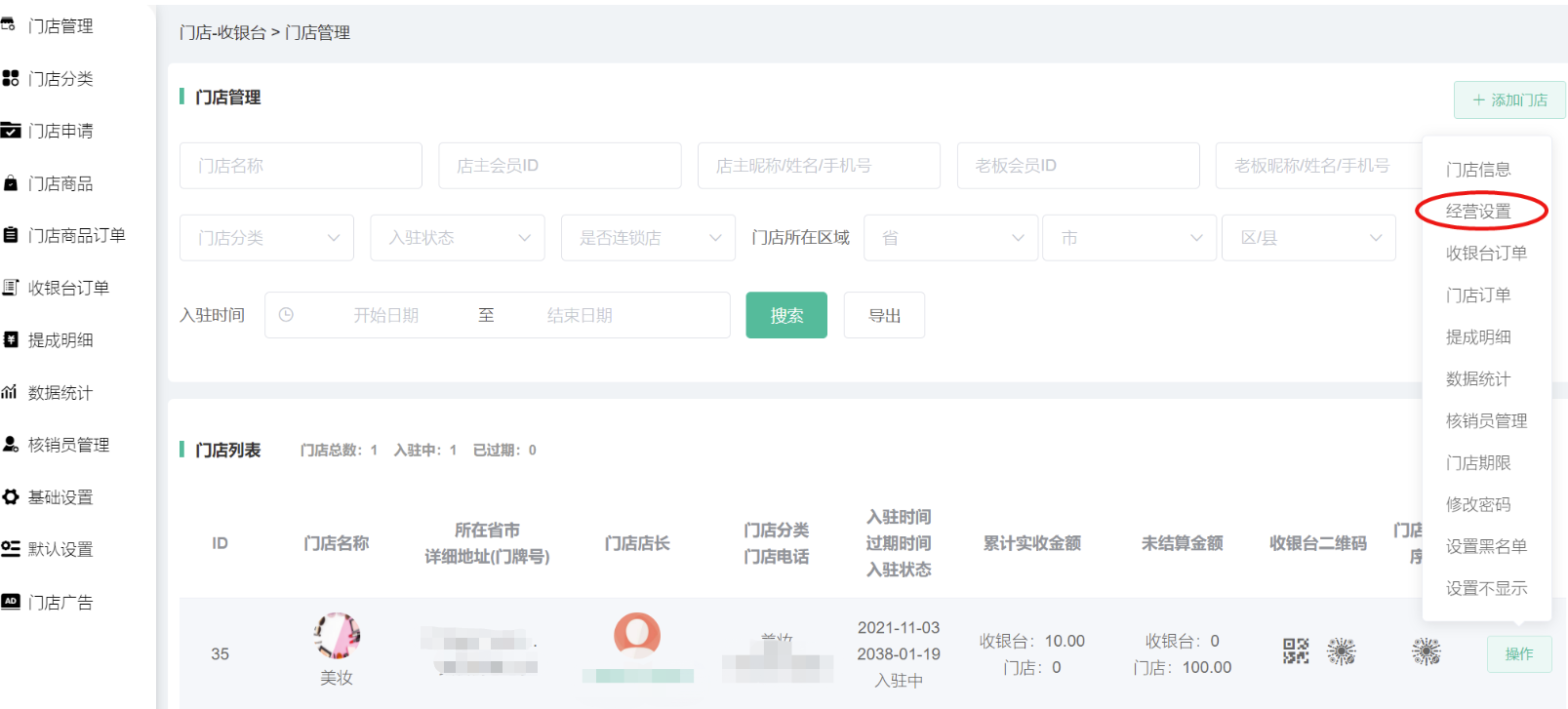This screenshot has width=1568, height=709.
Task: Select 设置黑名单 menu entry
Action: click(x=1486, y=547)
